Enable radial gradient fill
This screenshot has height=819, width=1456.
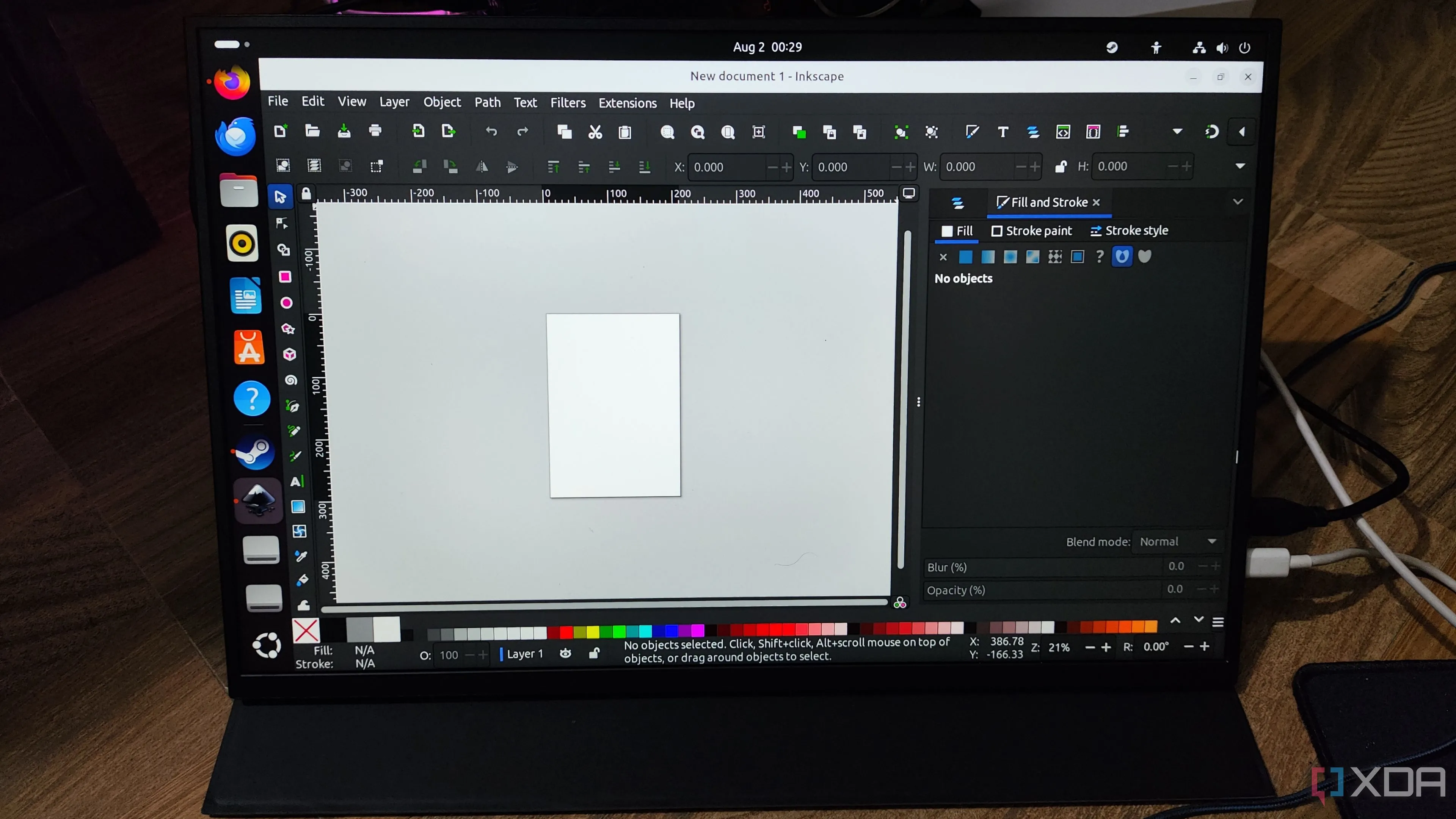(x=1010, y=257)
